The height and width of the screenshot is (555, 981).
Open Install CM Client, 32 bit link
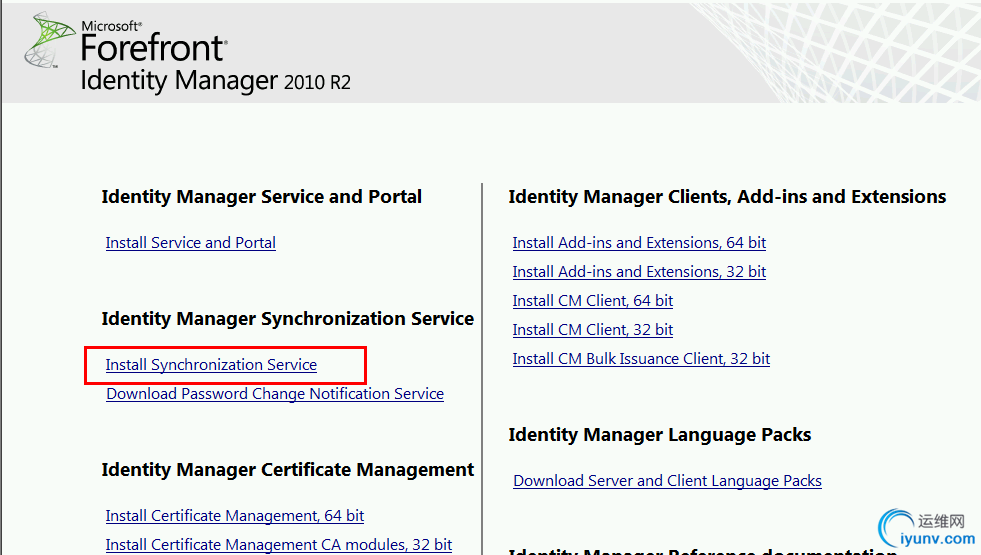tap(592, 330)
